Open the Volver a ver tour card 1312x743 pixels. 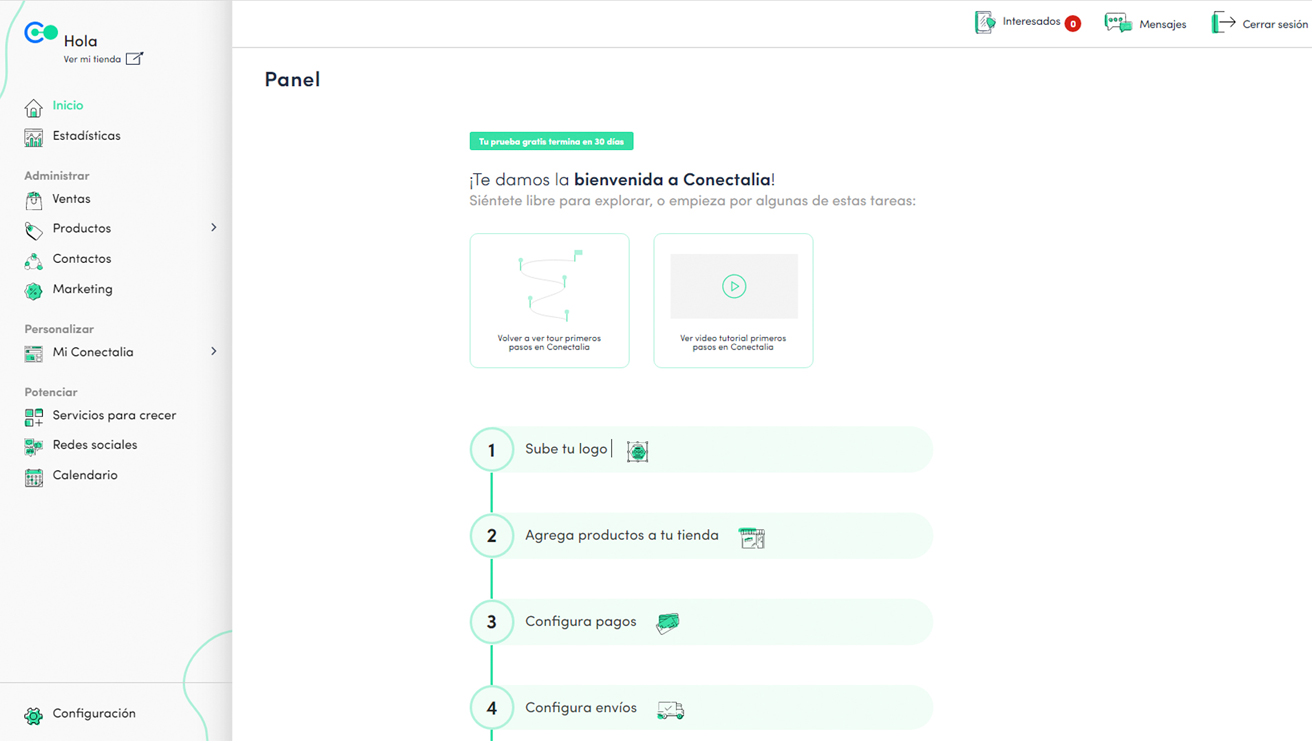pyautogui.click(x=549, y=301)
